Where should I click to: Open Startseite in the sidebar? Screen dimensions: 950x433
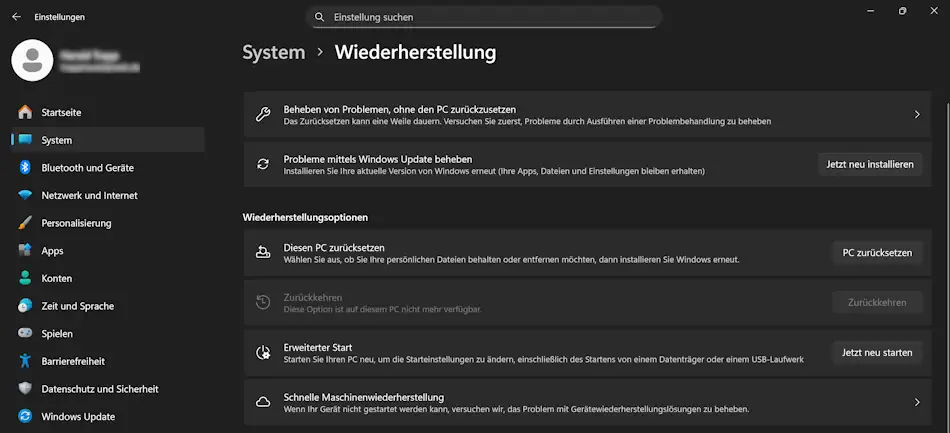pos(108,112)
